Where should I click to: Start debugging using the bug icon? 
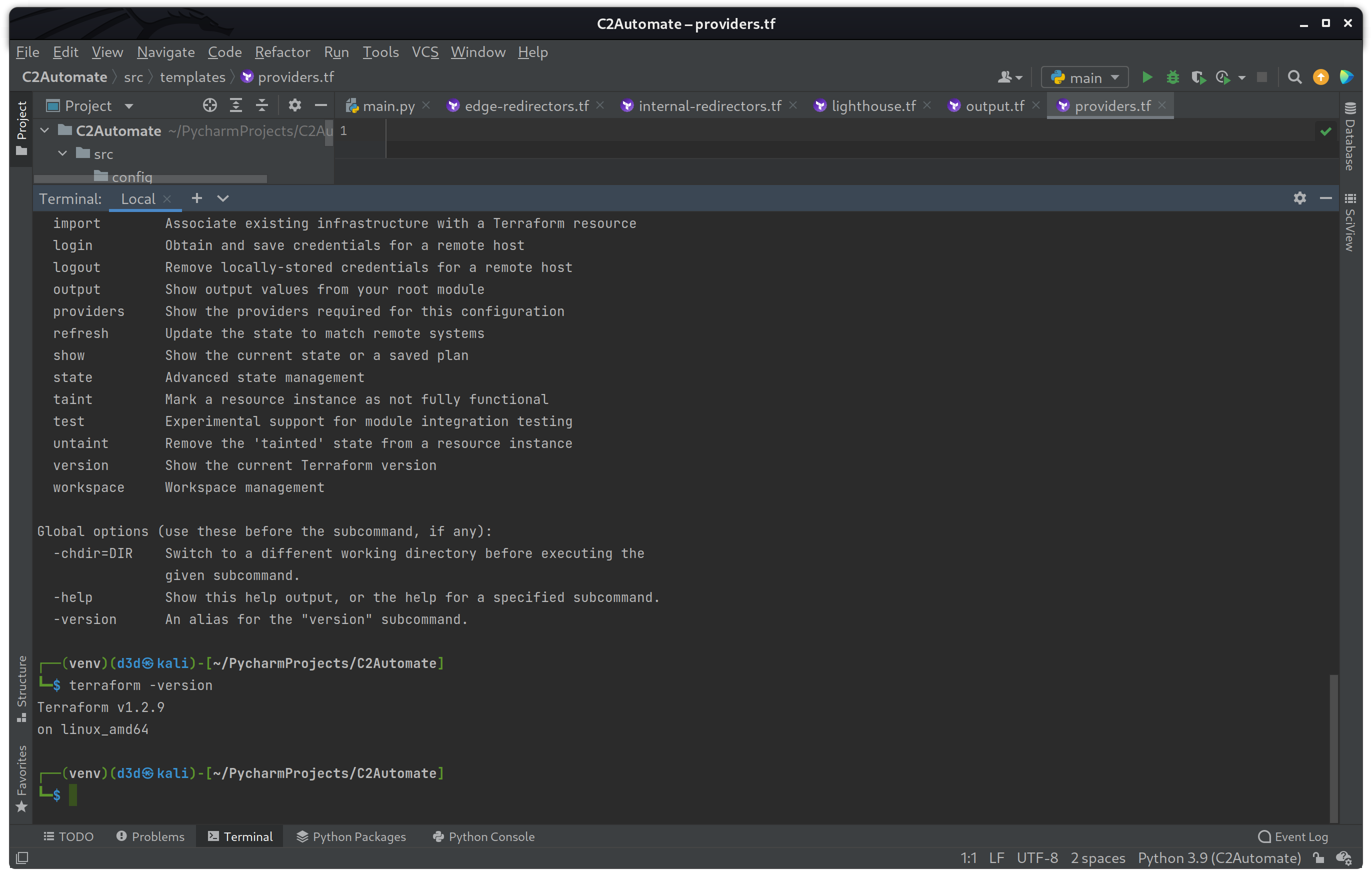[x=1172, y=77]
